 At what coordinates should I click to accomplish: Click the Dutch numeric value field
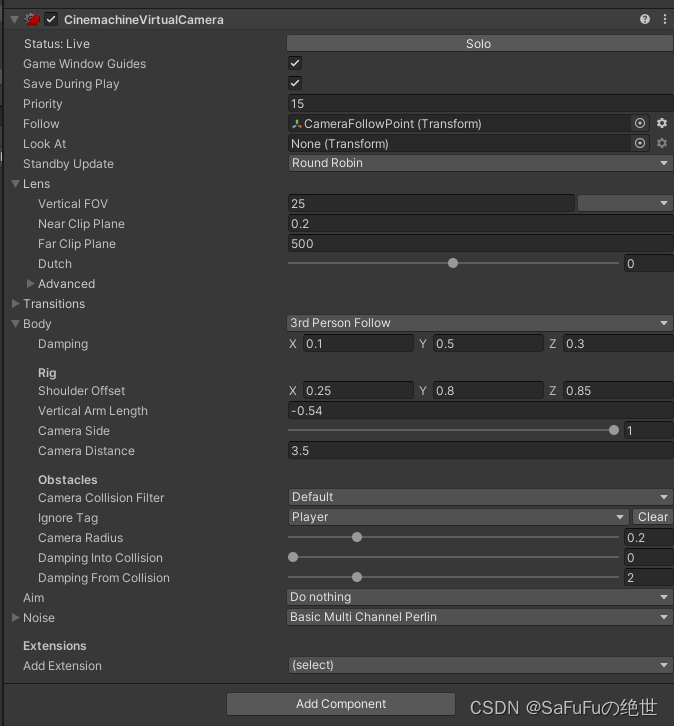(x=649, y=263)
